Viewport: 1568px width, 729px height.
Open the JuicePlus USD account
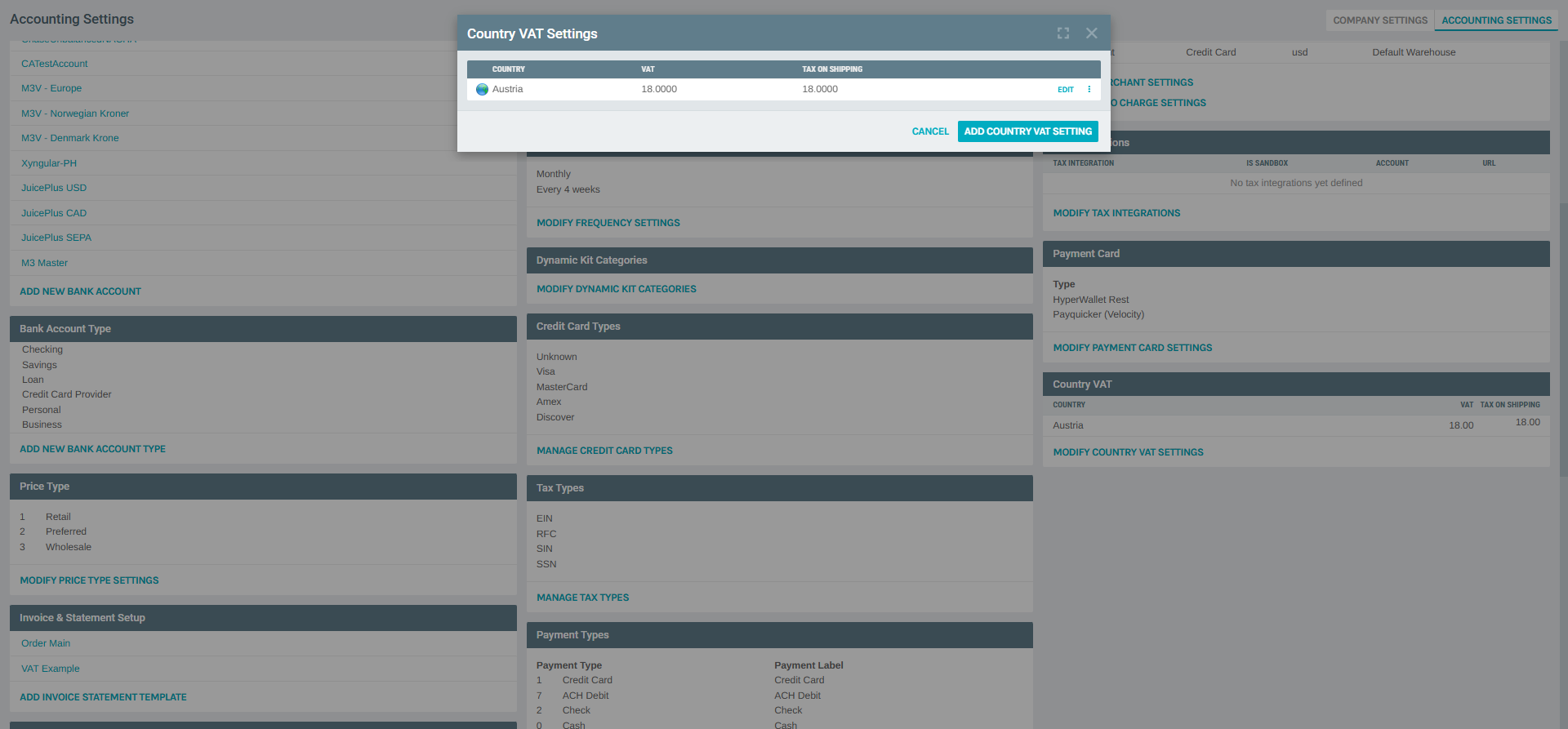pyautogui.click(x=54, y=188)
